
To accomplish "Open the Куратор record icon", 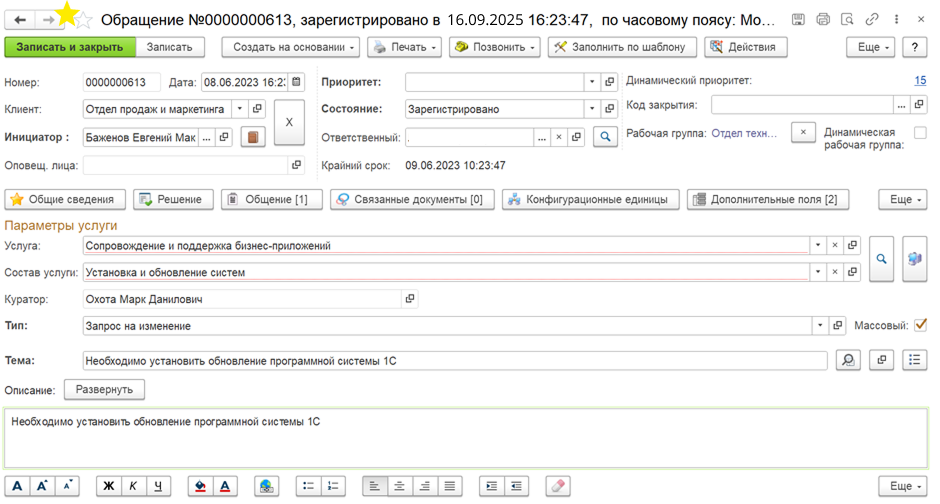I will (410, 298).
